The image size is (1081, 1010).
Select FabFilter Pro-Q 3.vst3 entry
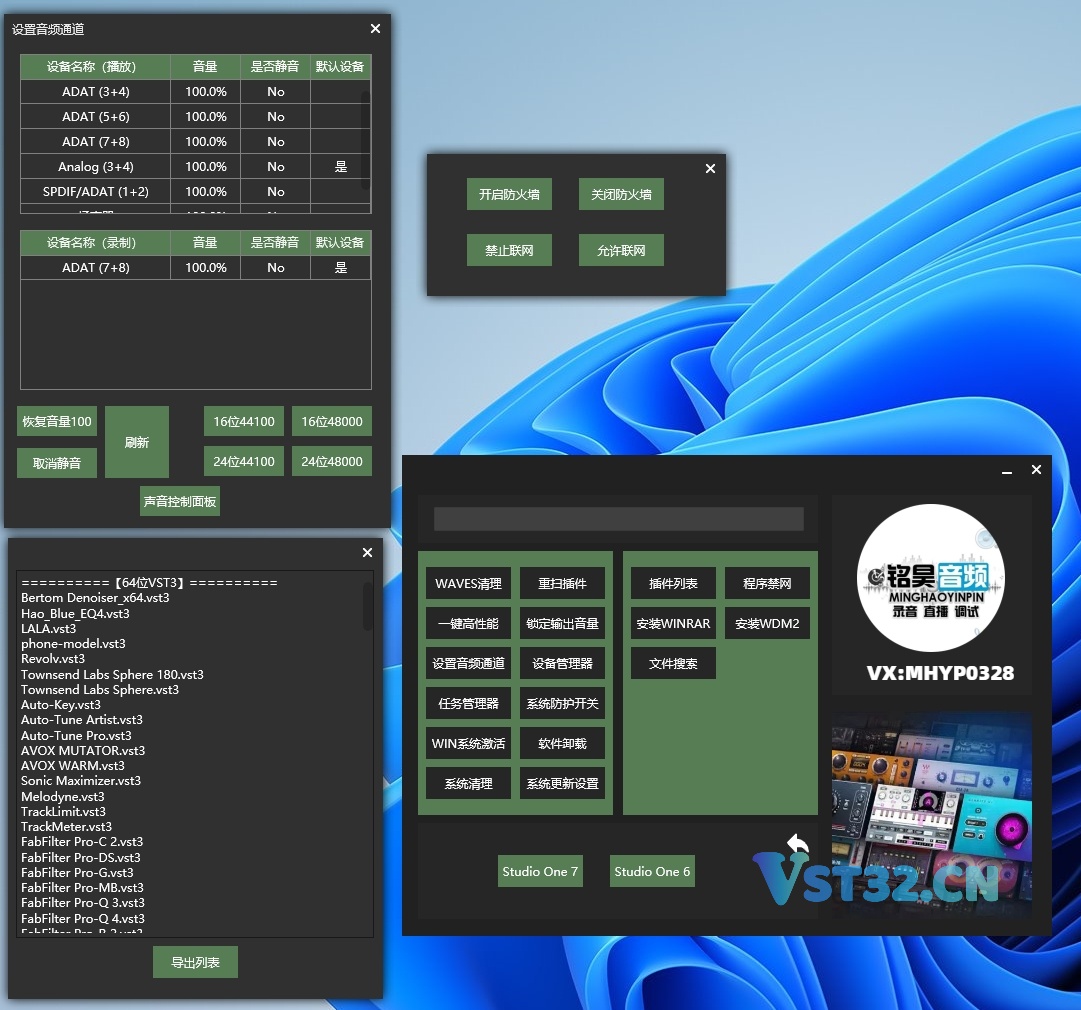point(83,902)
